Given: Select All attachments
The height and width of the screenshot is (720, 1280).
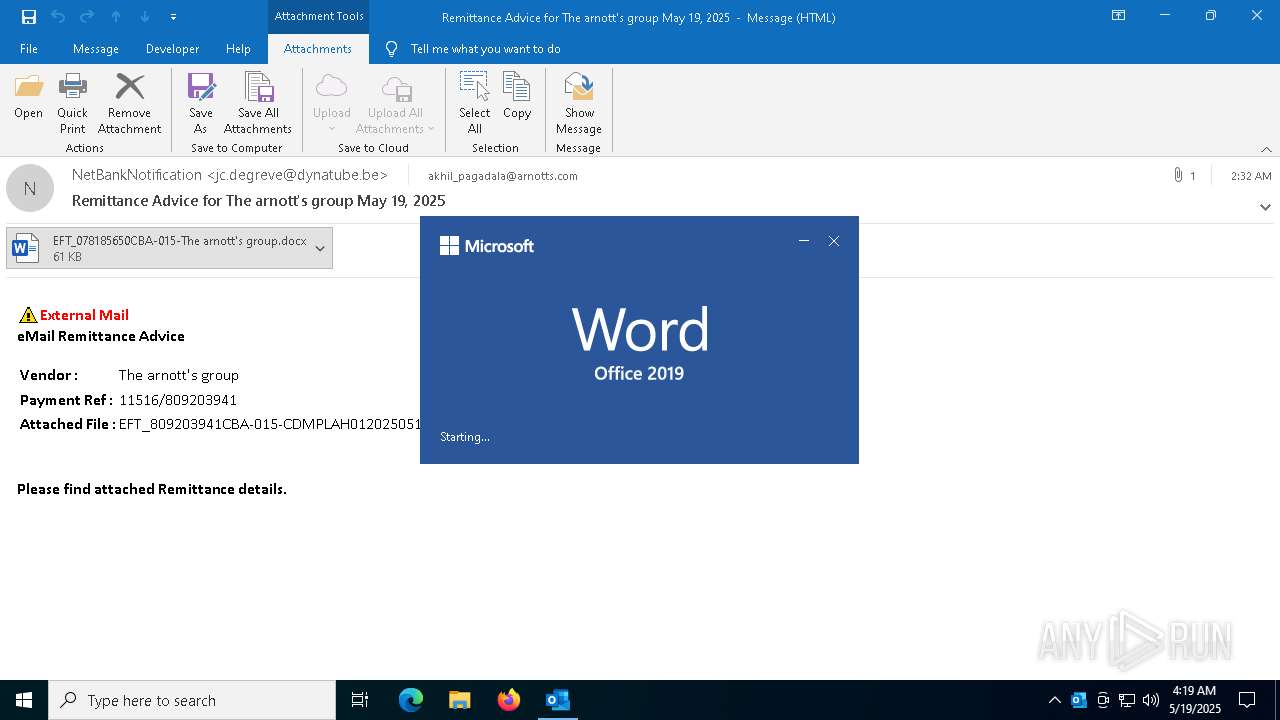Looking at the screenshot, I should pos(474,104).
